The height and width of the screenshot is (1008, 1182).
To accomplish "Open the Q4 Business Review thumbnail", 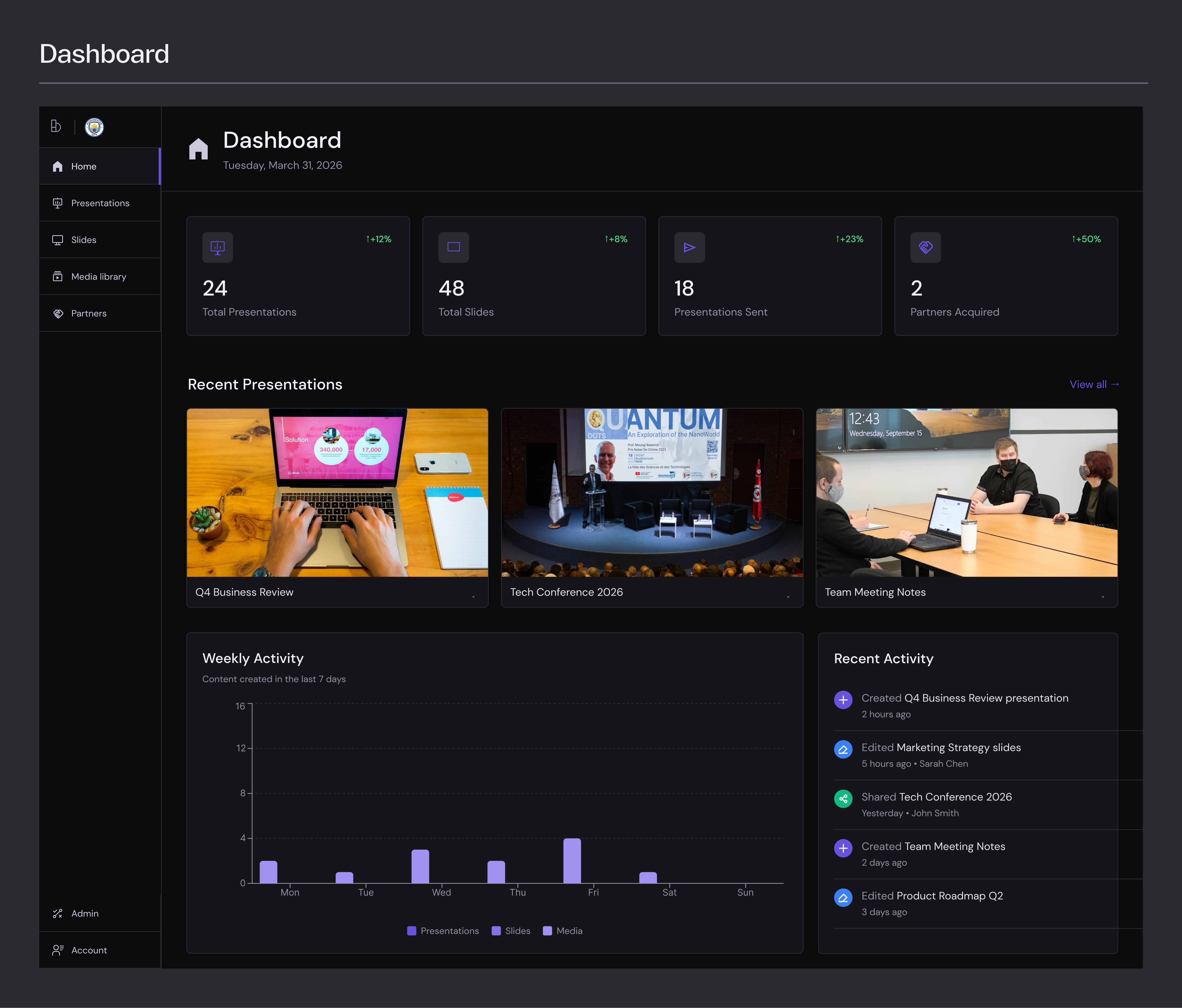I will pos(337,492).
